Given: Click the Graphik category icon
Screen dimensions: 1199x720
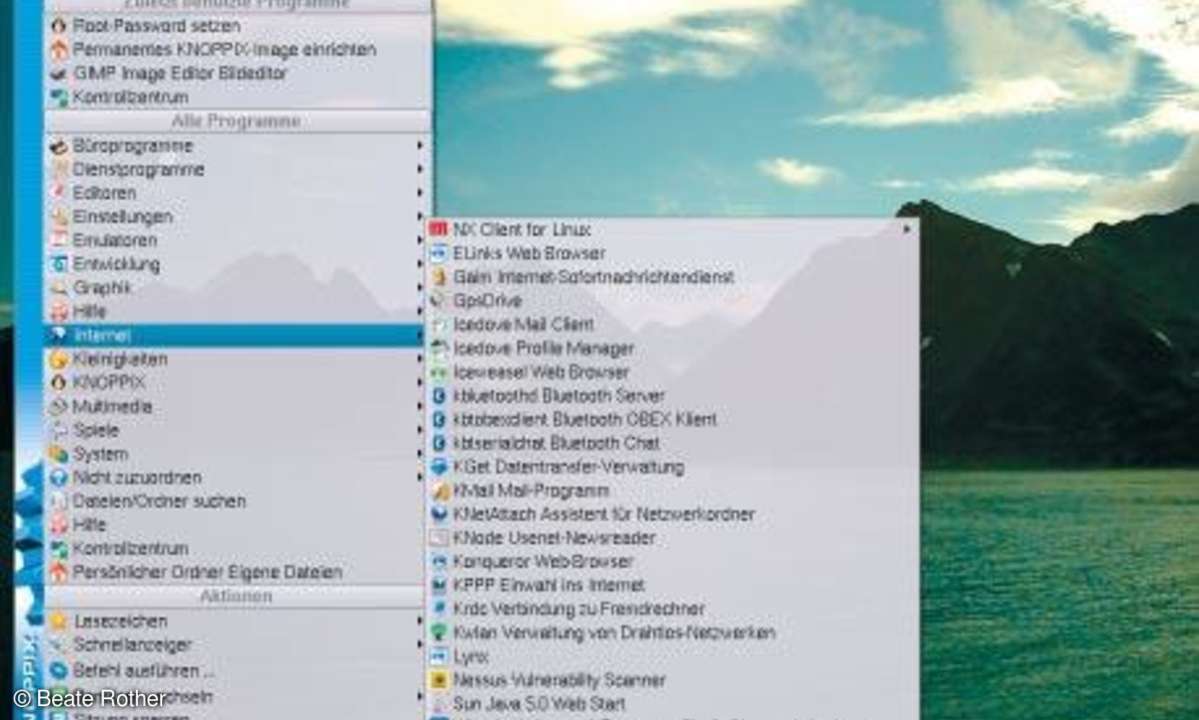Looking at the screenshot, I should [59, 287].
